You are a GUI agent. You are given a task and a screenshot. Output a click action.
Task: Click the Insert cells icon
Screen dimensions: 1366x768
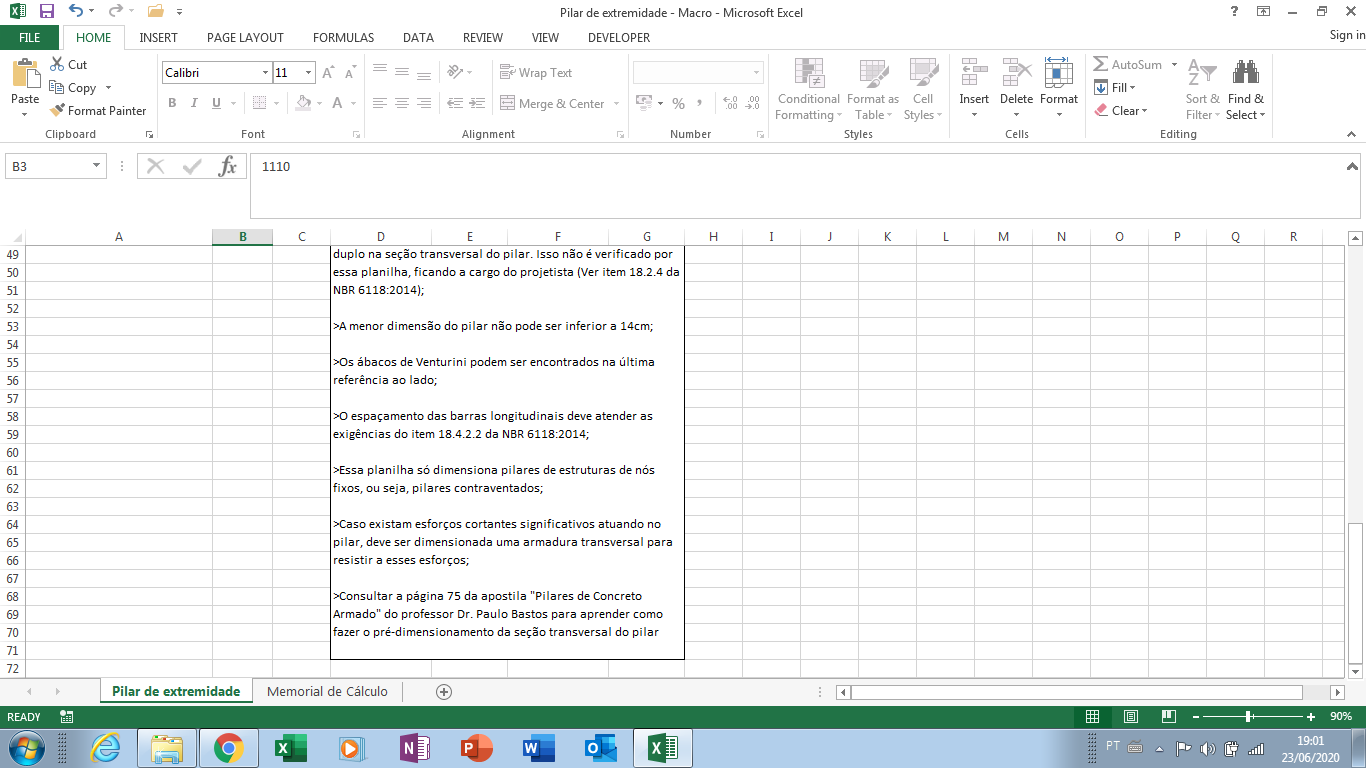click(974, 73)
